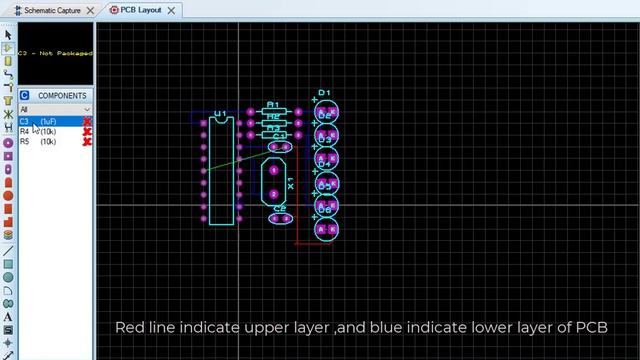Select the Zone Mode tool
Viewport: 640px width, 360px height.
(x=8, y=100)
